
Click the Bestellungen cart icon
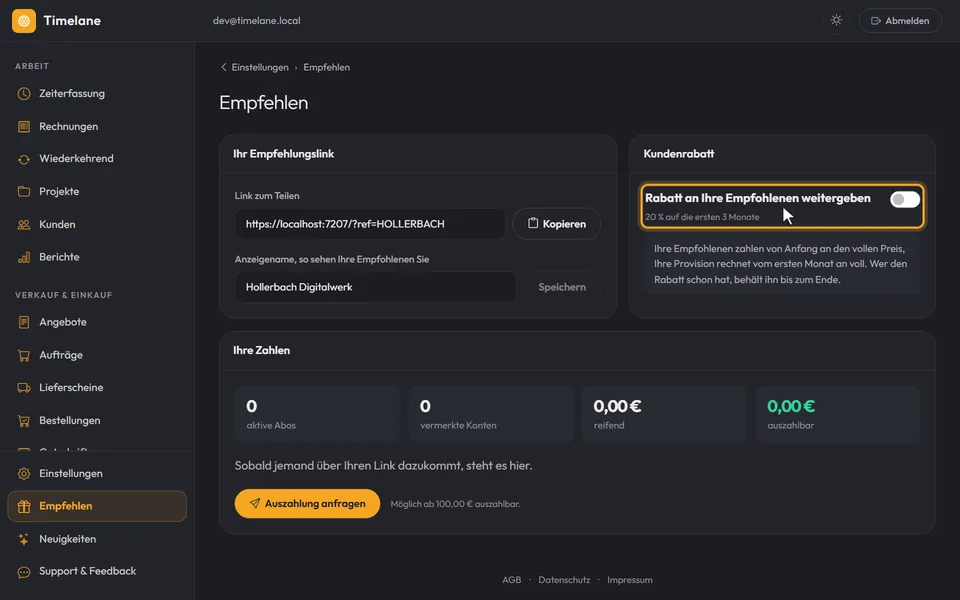tap(24, 421)
